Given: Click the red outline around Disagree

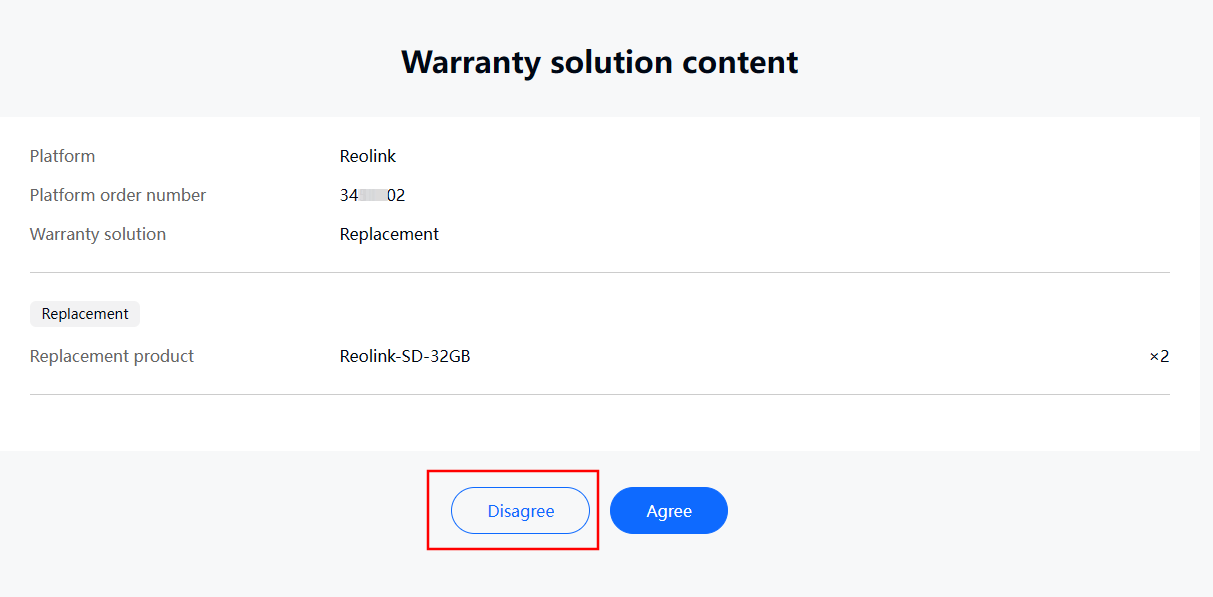Looking at the screenshot, I should 513,470.
